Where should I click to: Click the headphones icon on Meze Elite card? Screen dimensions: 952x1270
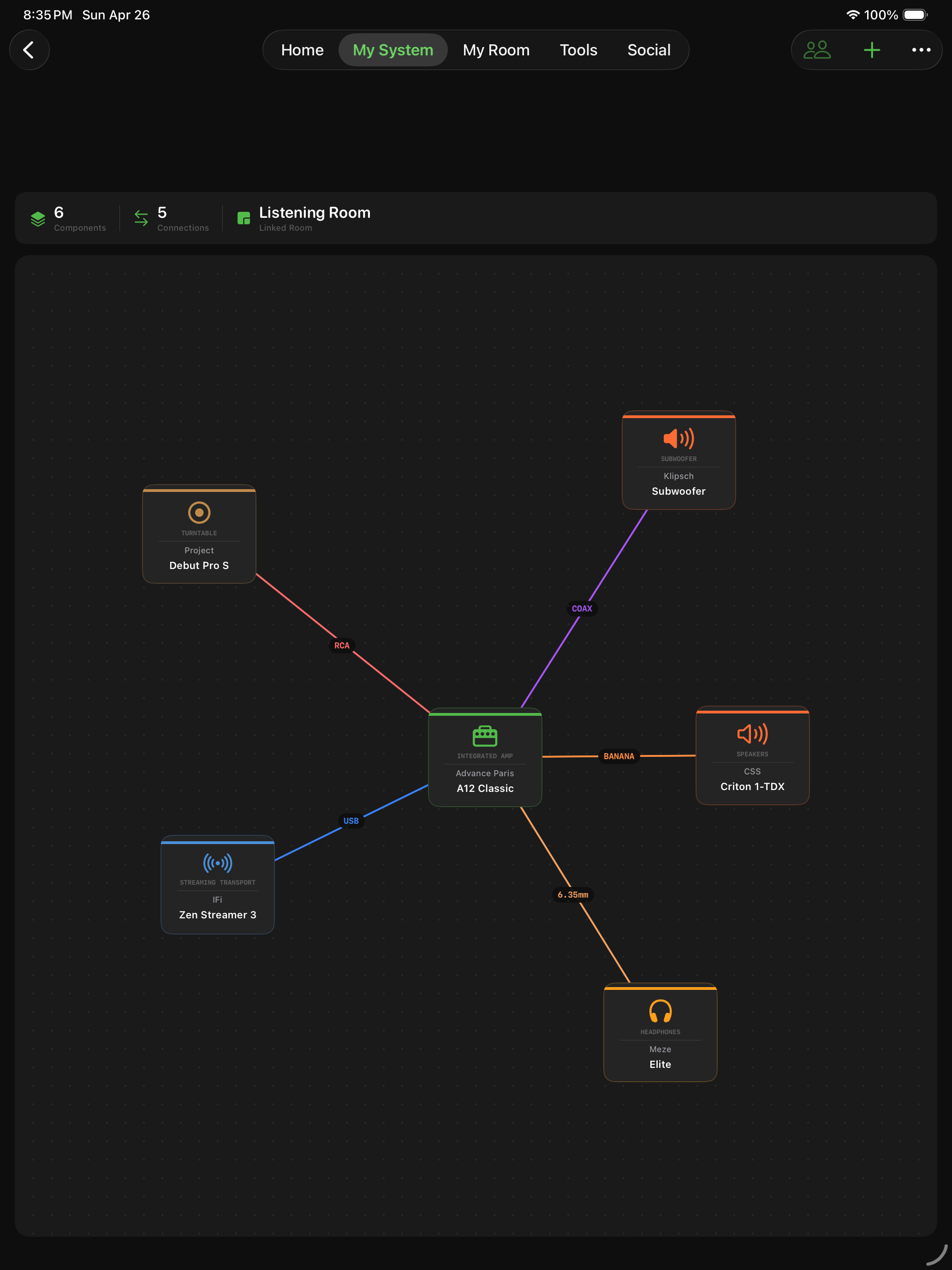(x=660, y=1012)
